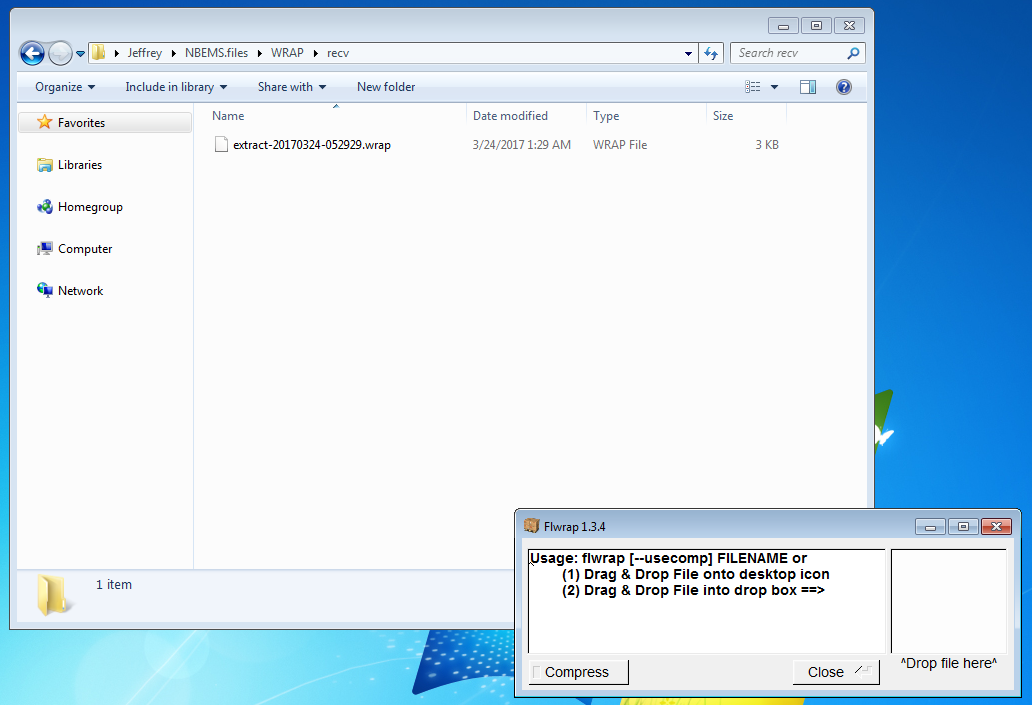1032x705 pixels.
Task: Sort by the Type column header
Action: (x=646, y=116)
